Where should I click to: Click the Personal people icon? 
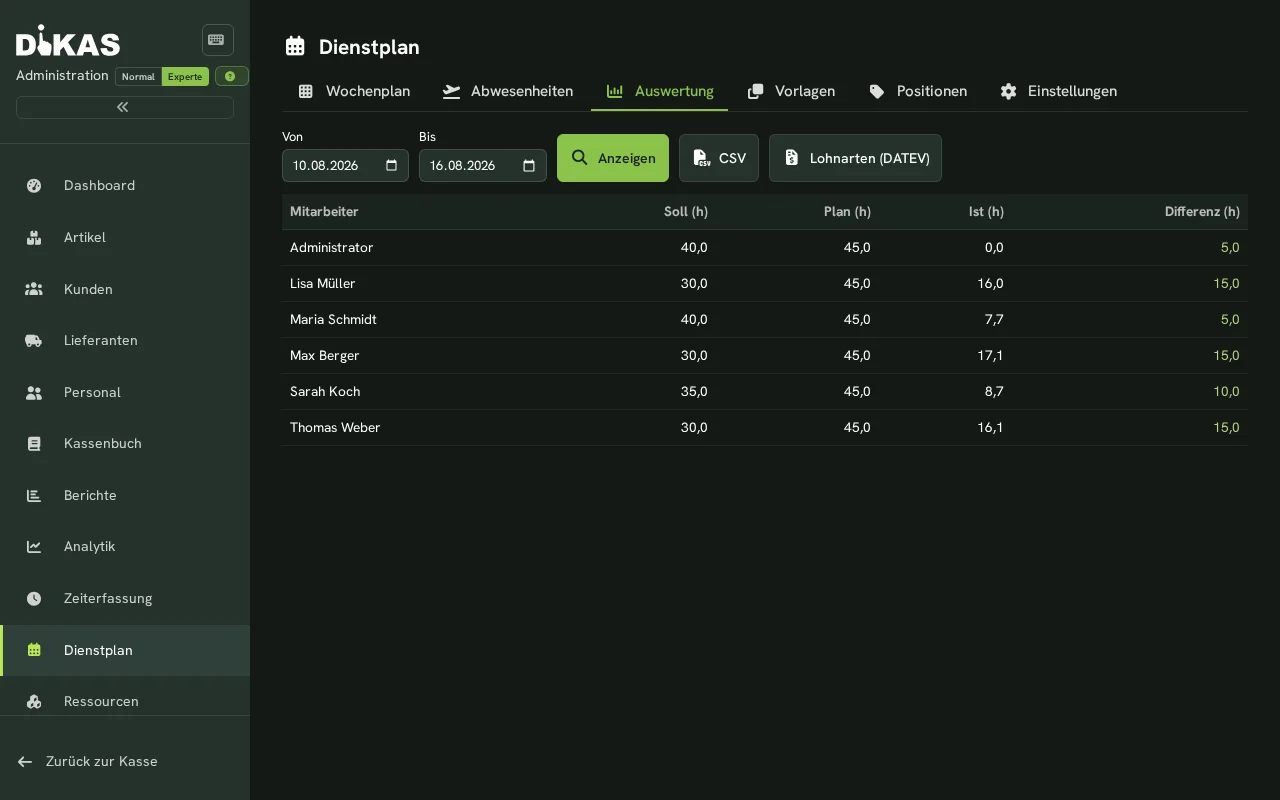(34, 392)
